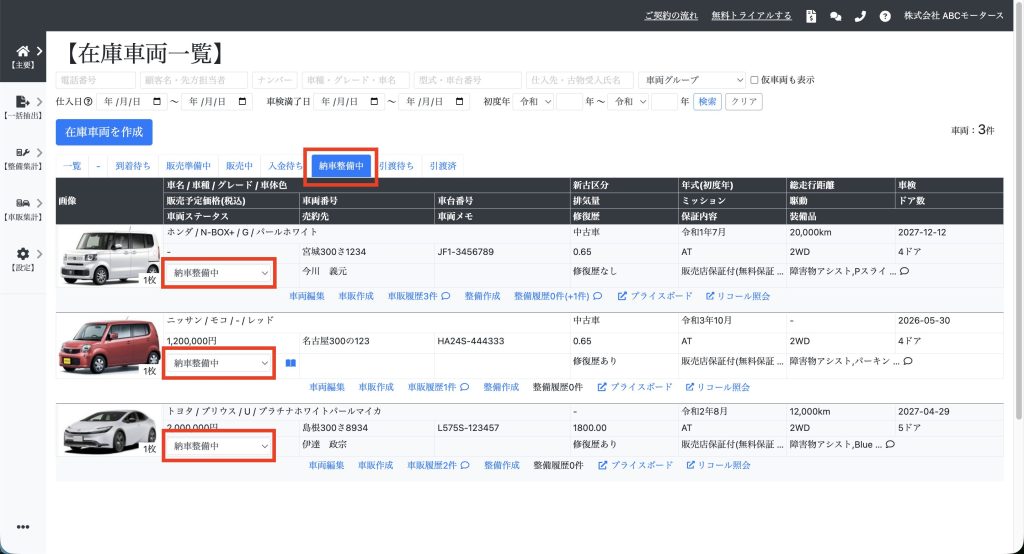Click the help question mark icon in header
The image size is (1024, 554).
click(885, 16)
